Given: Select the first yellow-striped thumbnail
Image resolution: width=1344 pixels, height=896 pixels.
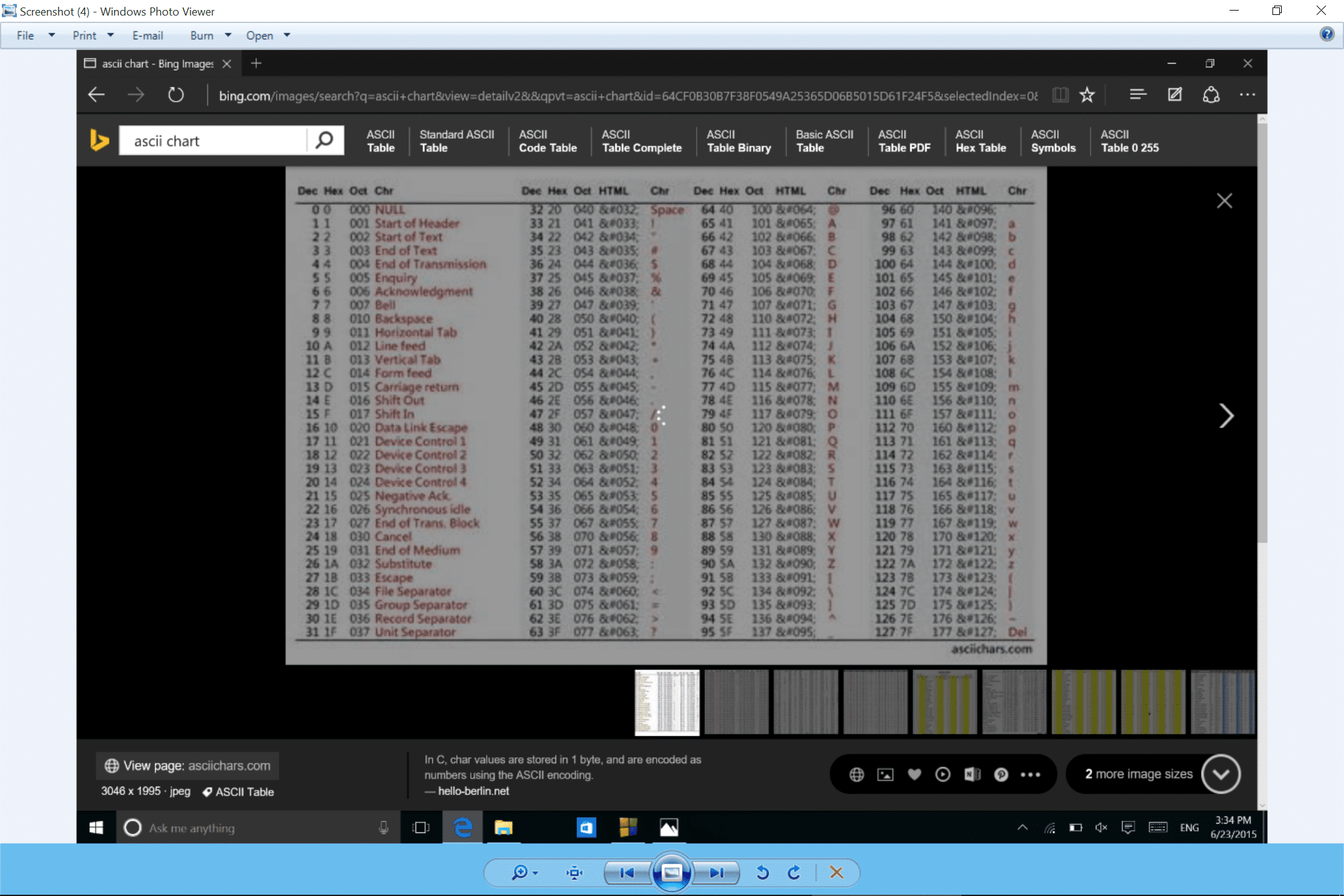Looking at the screenshot, I should (945, 702).
